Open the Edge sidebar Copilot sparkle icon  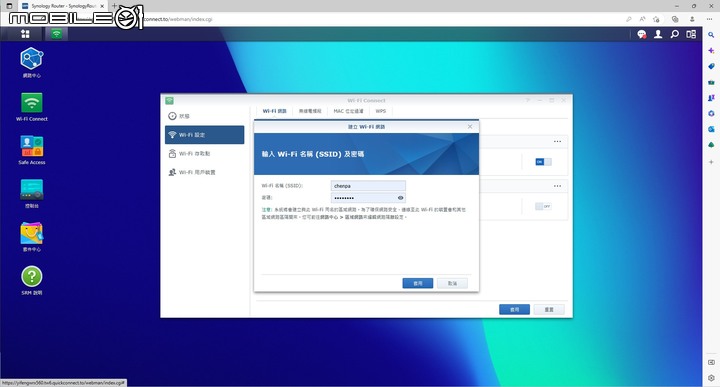pyautogui.click(x=711, y=50)
